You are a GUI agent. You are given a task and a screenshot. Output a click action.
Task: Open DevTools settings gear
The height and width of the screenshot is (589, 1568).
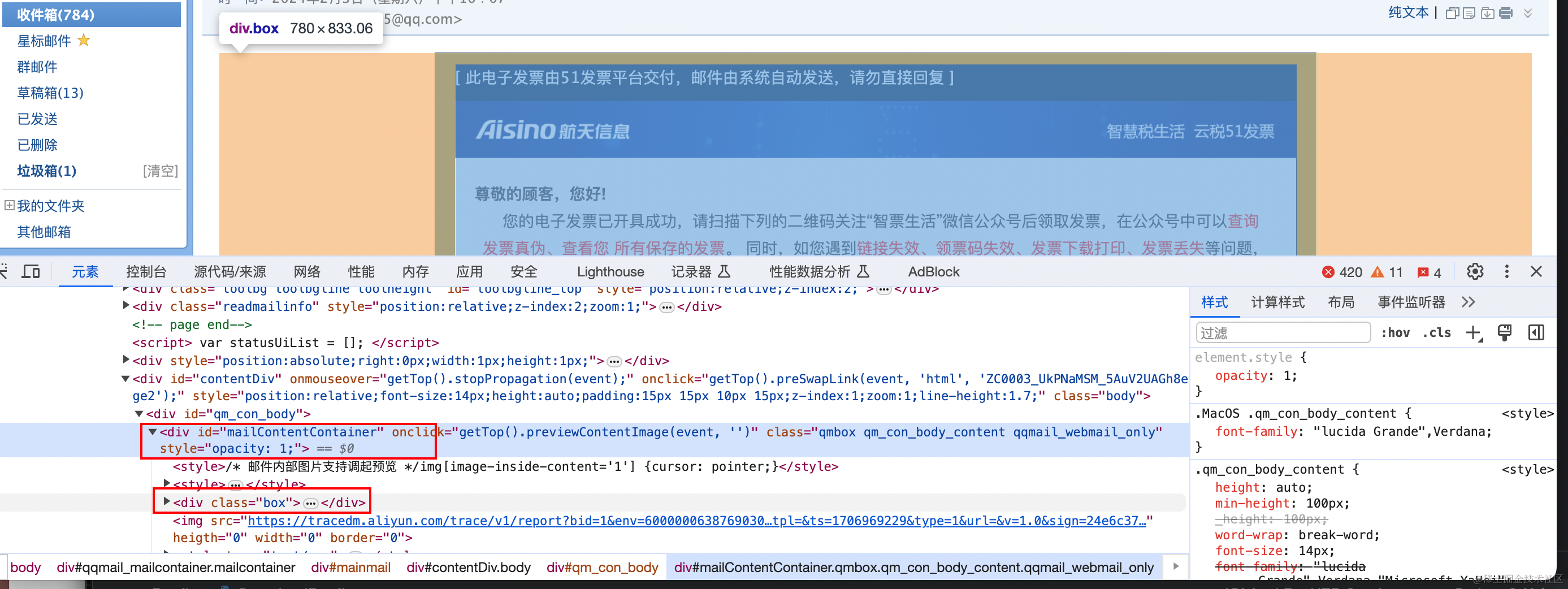(1474, 271)
